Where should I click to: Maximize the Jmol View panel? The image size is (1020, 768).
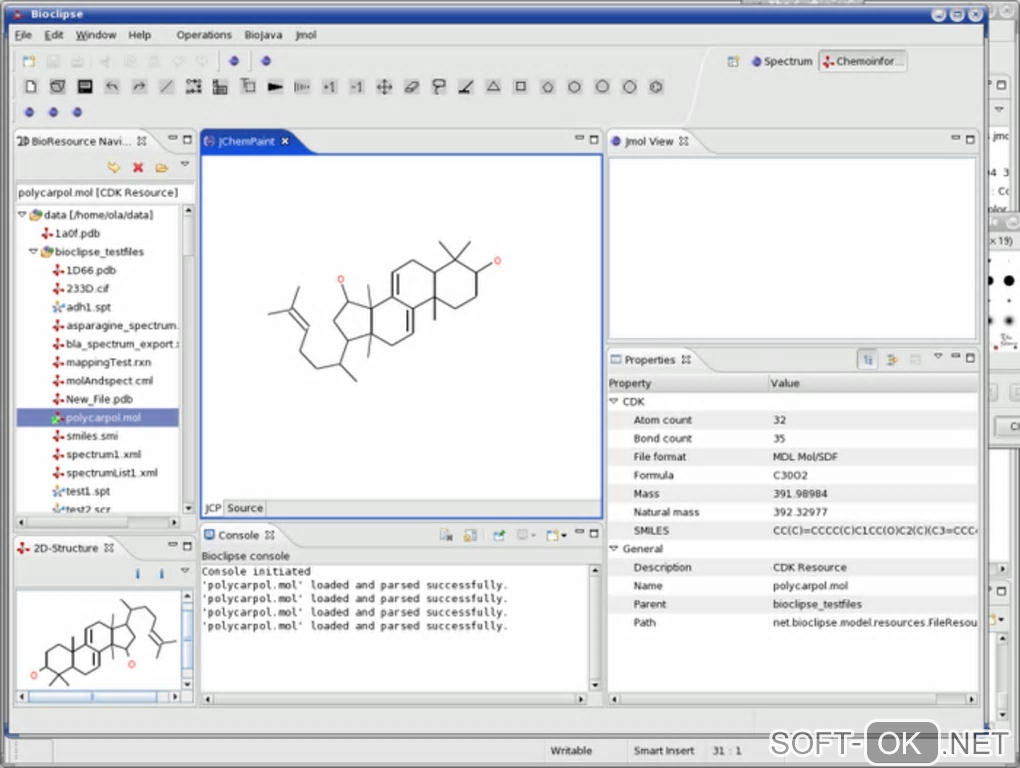tap(970, 139)
